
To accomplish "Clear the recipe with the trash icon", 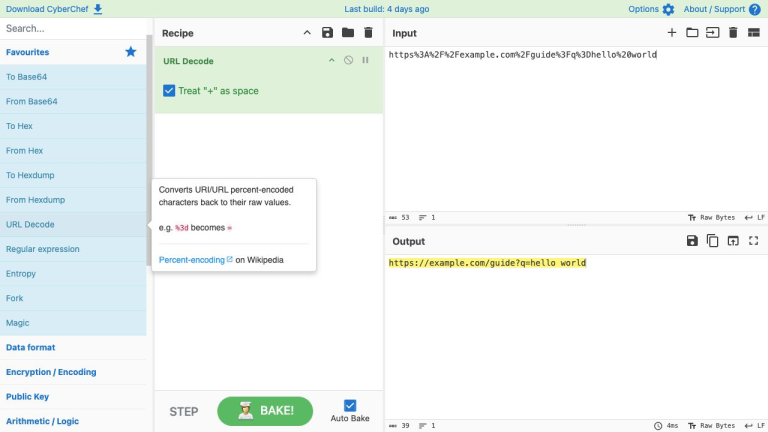I will (368, 33).
